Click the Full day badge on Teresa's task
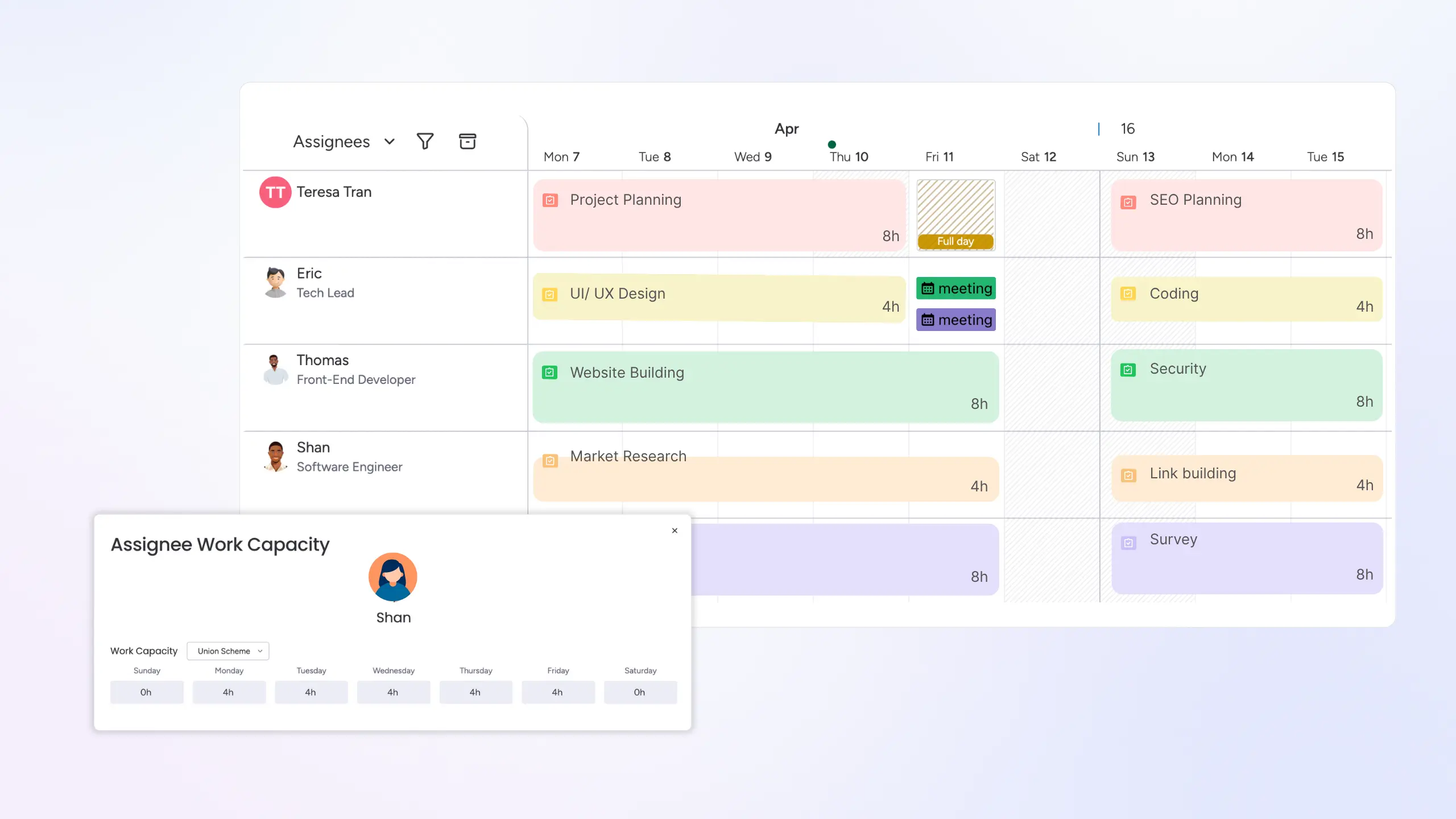The image size is (1456, 819). click(x=955, y=241)
